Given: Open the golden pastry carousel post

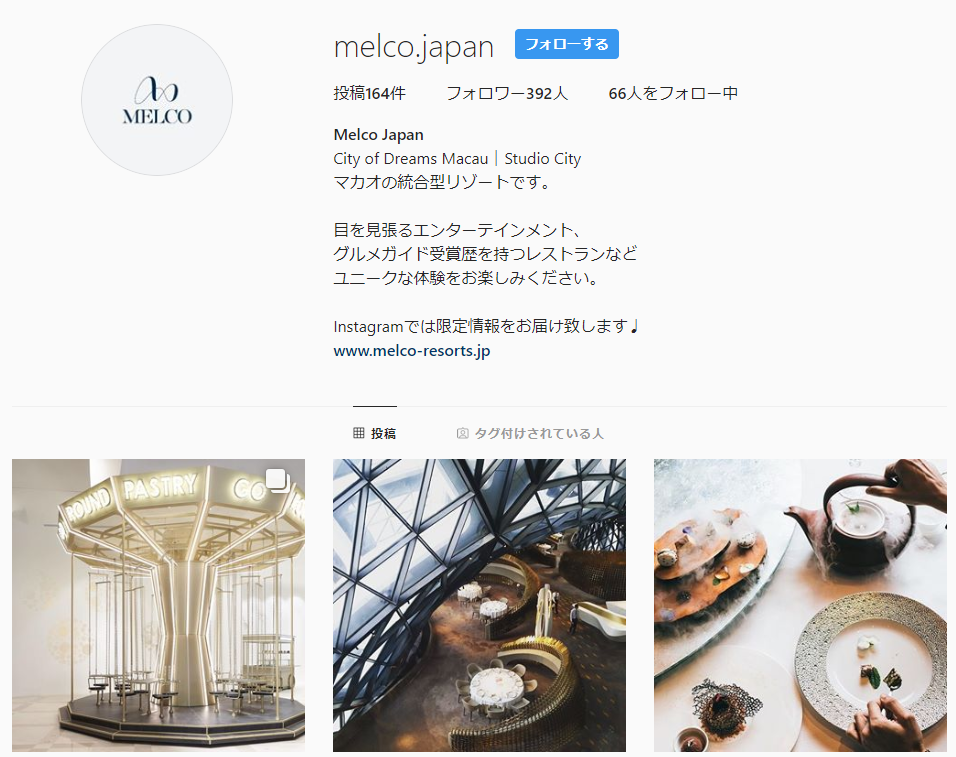Looking at the screenshot, I should pos(159,605).
